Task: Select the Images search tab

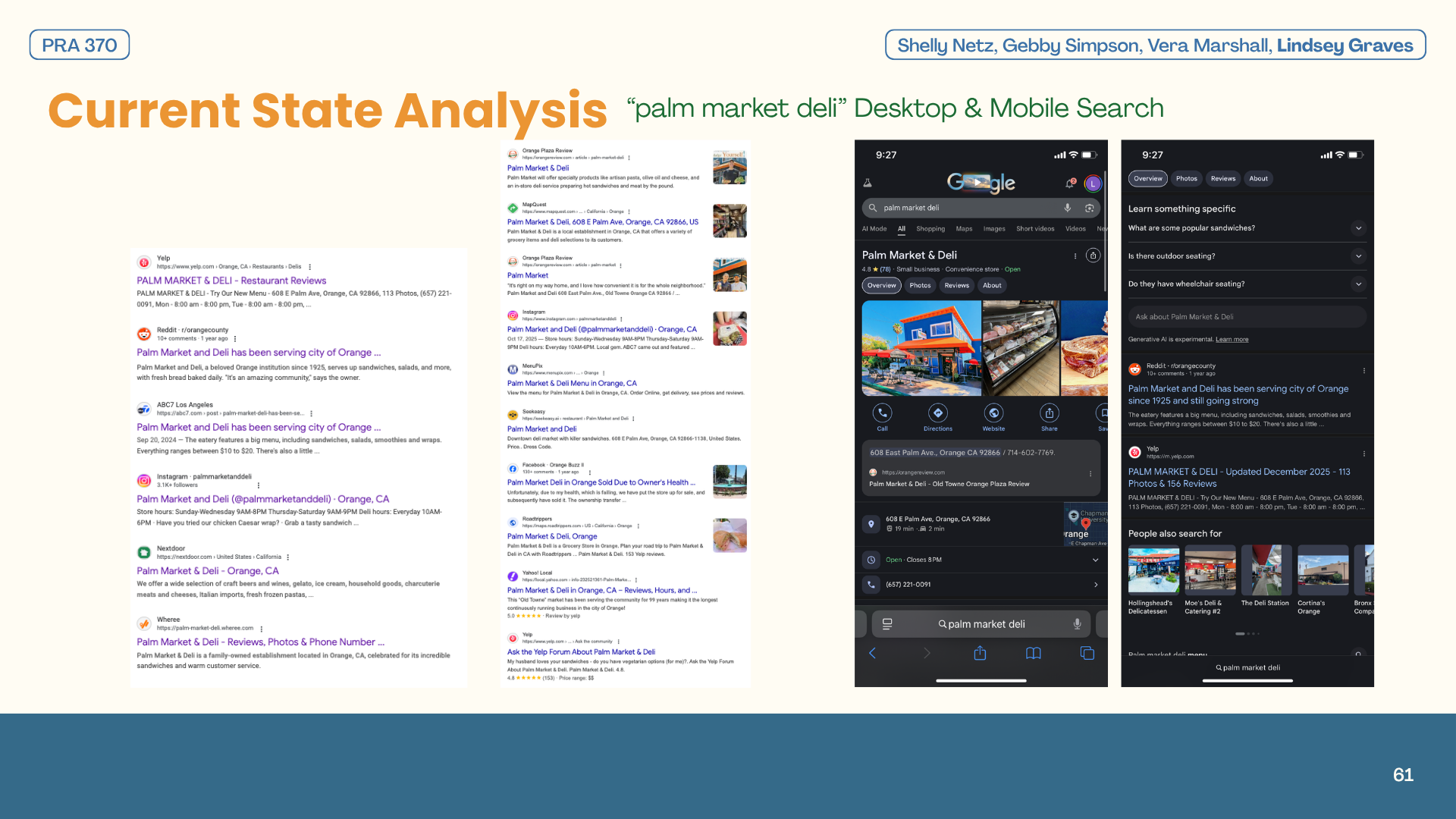Action: pos(994,229)
